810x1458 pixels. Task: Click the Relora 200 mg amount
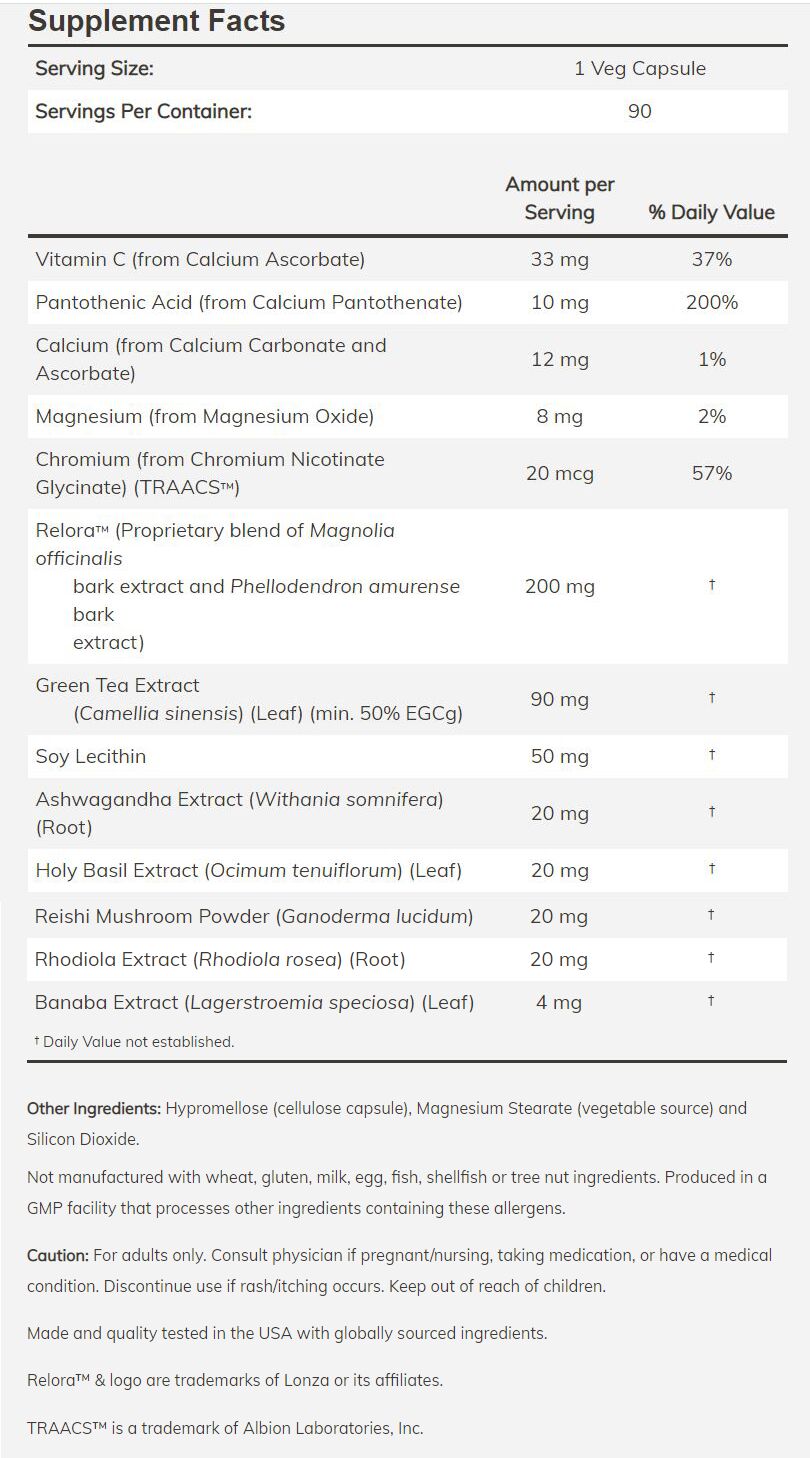tap(559, 586)
